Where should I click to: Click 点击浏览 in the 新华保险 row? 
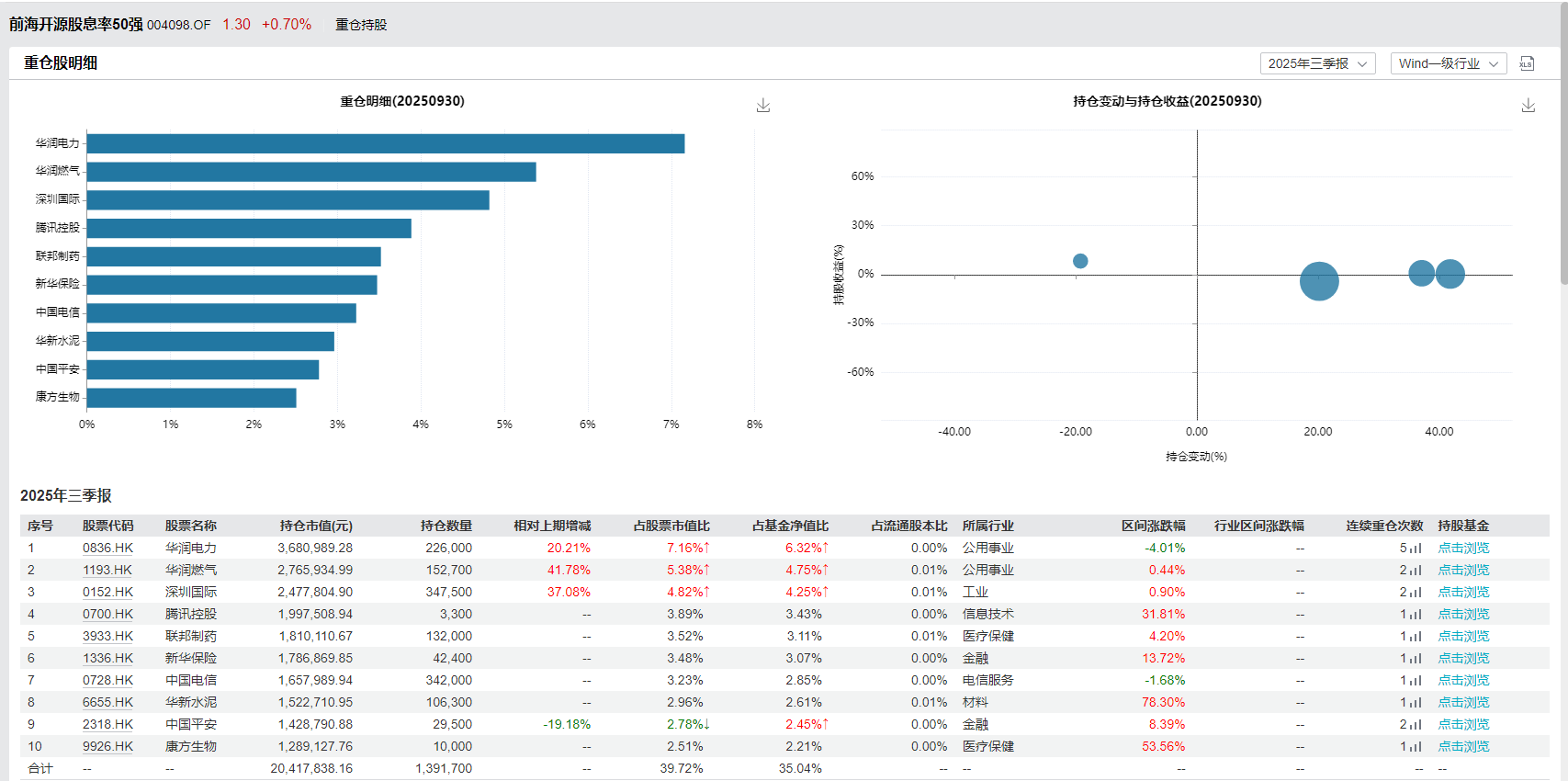1463,659
